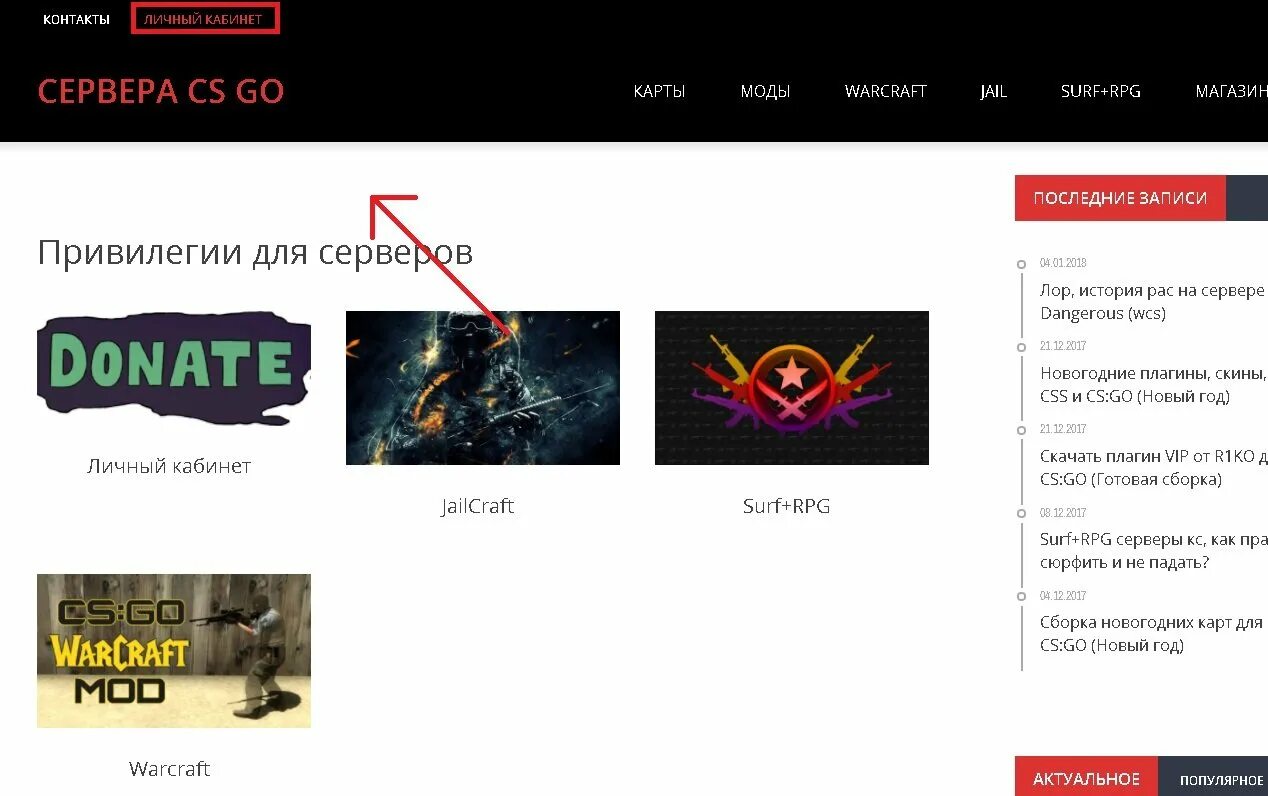Open the Личный кабинет caption under Donate
This screenshot has width=1268, height=796.
(169, 466)
